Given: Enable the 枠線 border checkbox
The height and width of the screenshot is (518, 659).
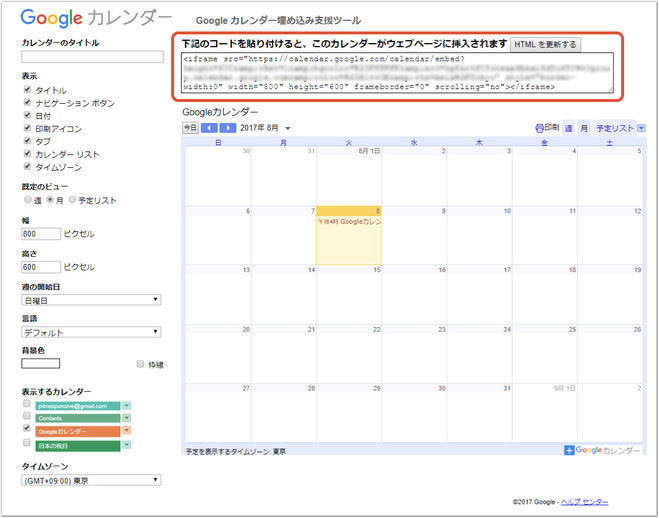Looking at the screenshot, I should [140, 364].
